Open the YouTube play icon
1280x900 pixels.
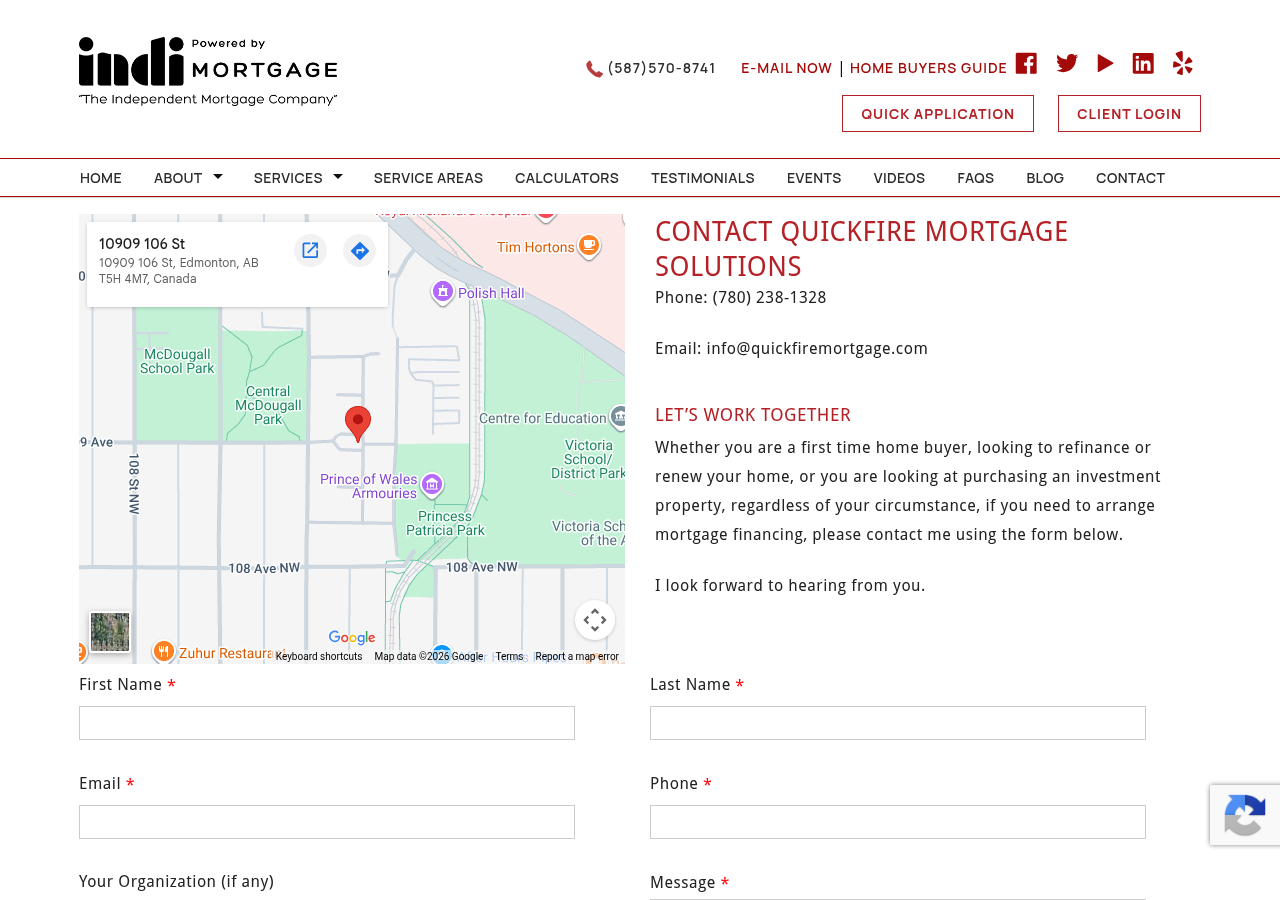tap(1105, 63)
